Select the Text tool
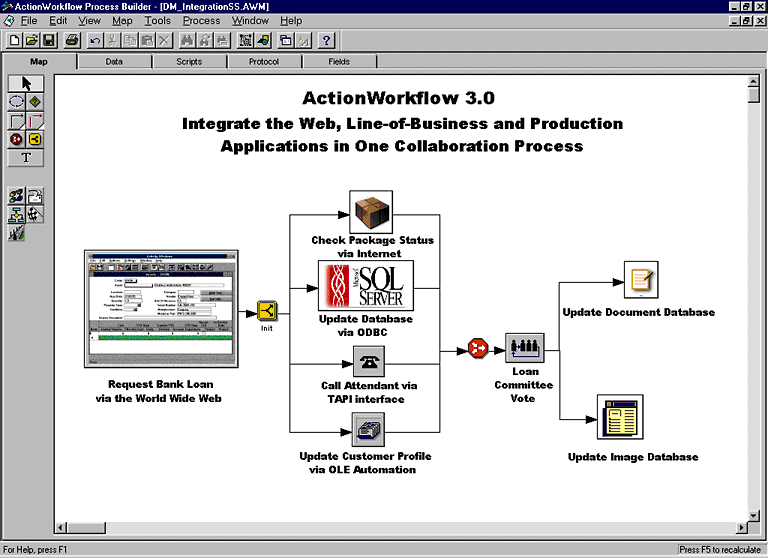 (26, 158)
